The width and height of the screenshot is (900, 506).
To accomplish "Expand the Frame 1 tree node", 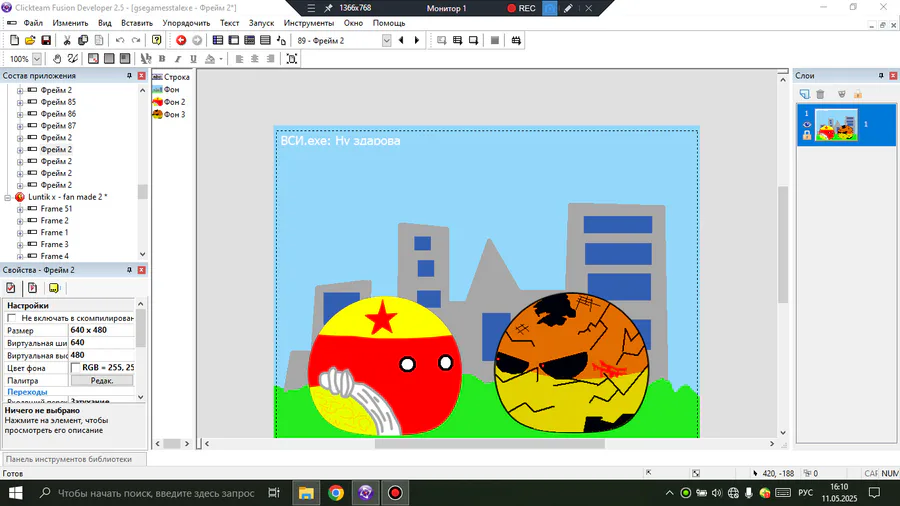I will [x=20, y=233].
